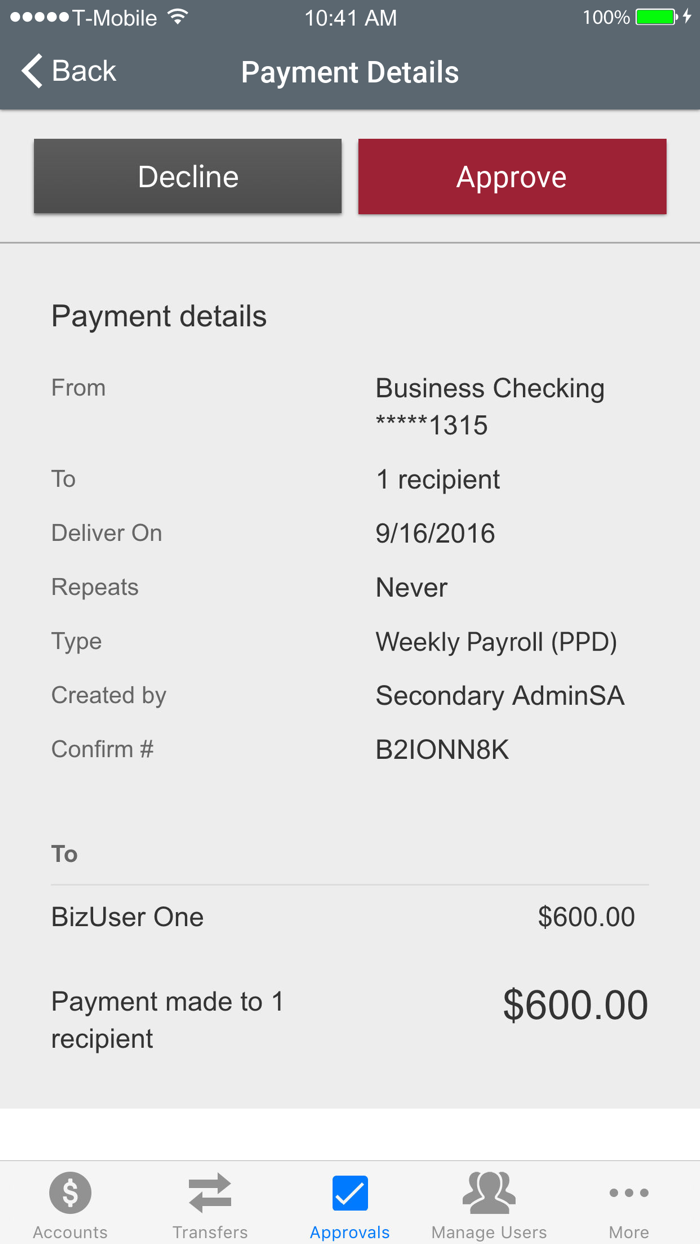
Task: Open Transfers via the arrows icon
Action: pos(210,1192)
